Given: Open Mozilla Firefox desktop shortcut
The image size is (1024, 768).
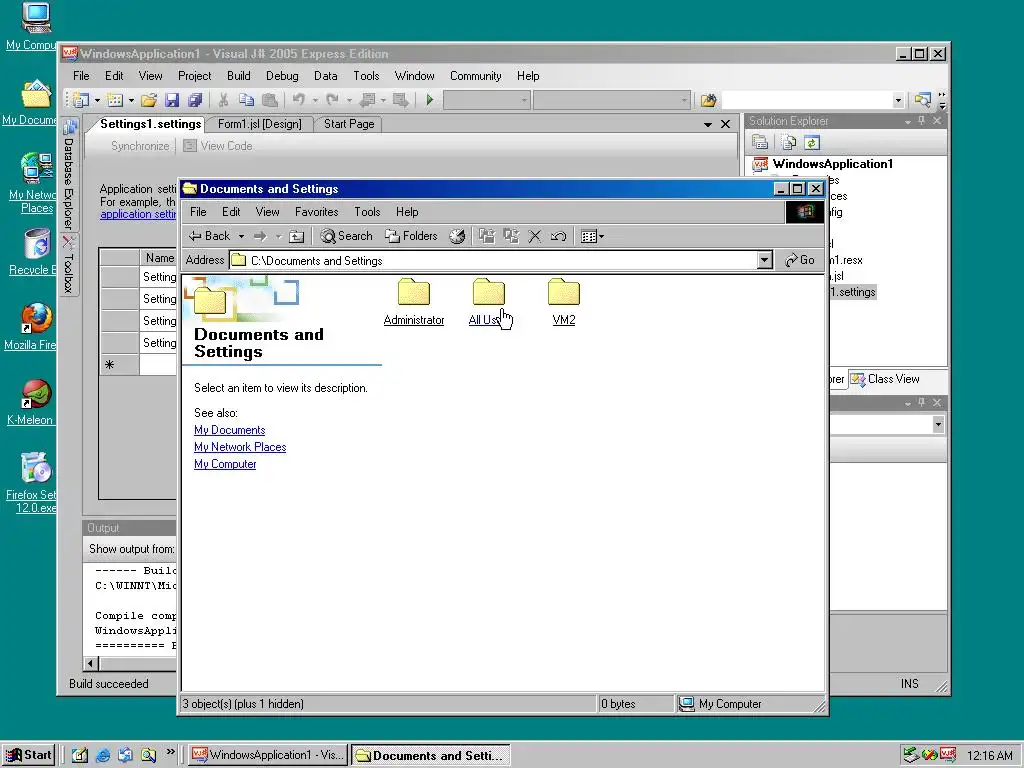Looking at the screenshot, I should coord(33,327).
